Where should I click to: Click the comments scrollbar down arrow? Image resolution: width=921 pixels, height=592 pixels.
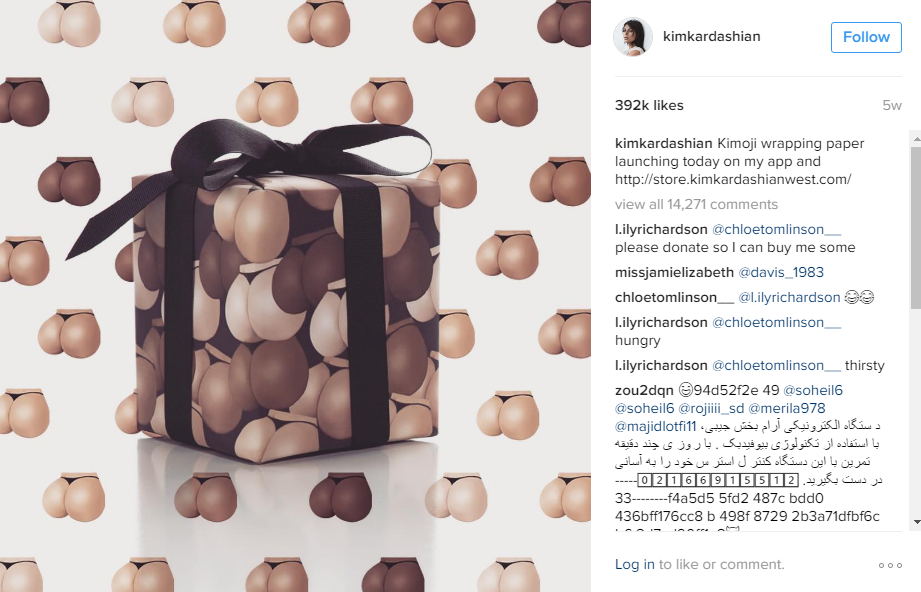point(916,522)
